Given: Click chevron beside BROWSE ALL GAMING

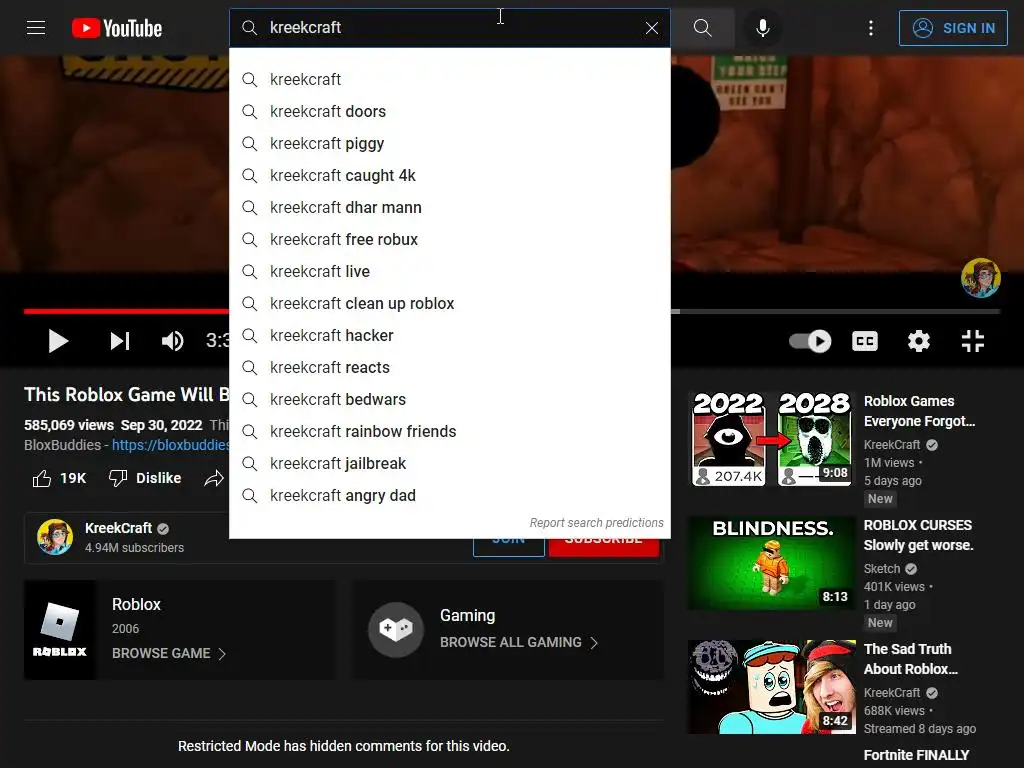Looking at the screenshot, I should [594, 643].
